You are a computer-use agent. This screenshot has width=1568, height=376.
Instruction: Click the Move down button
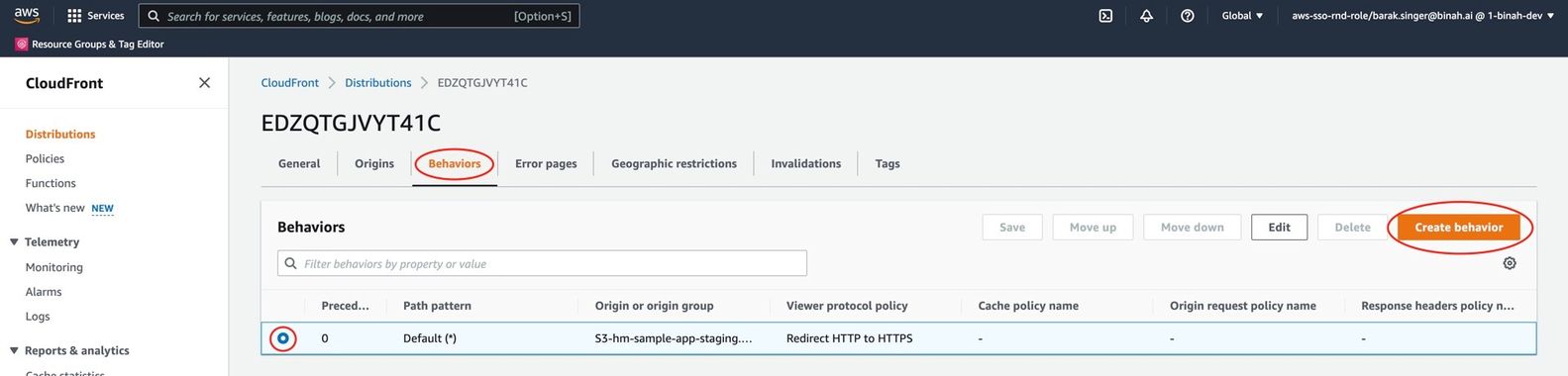[1192, 228]
